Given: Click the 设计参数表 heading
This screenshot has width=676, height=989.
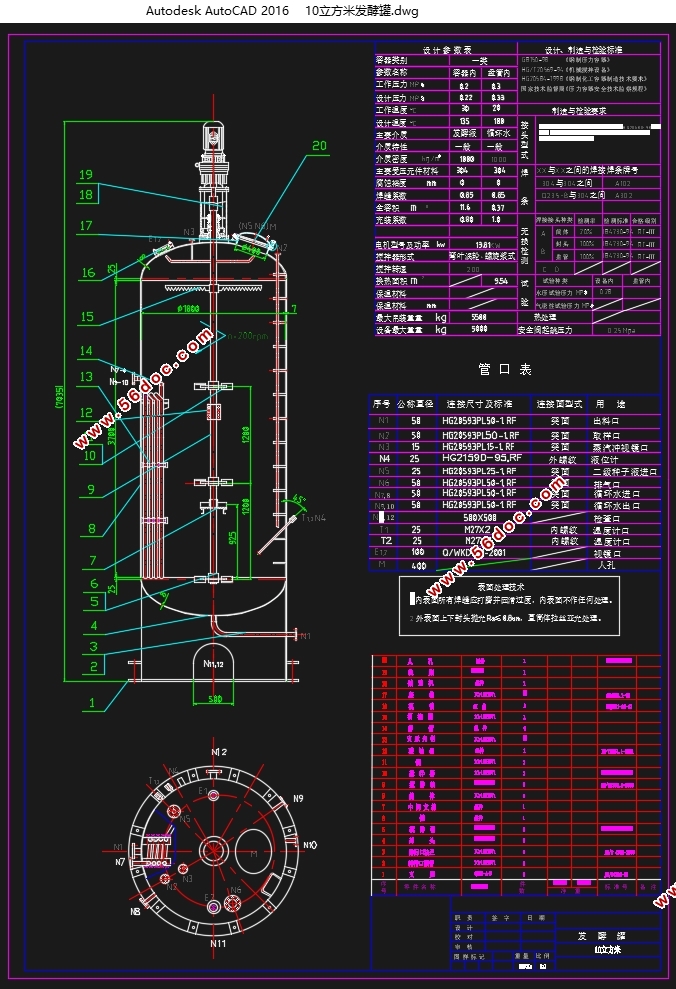Looking at the screenshot, I should (x=446, y=50).
